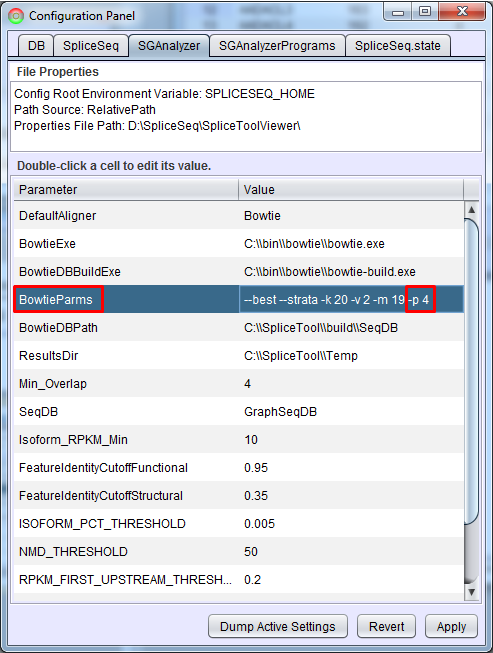Click the scrollbar down arrow

471,592
